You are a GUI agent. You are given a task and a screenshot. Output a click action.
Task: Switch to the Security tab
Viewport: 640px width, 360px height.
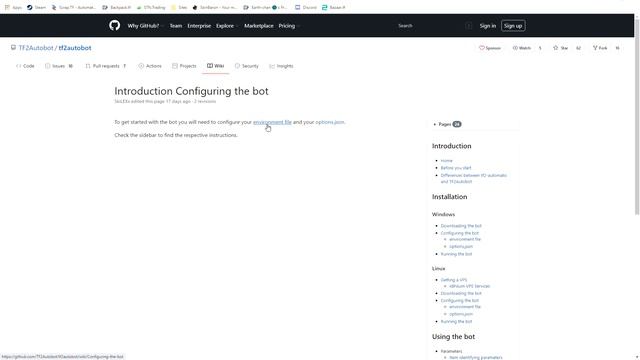coord(247,66)
